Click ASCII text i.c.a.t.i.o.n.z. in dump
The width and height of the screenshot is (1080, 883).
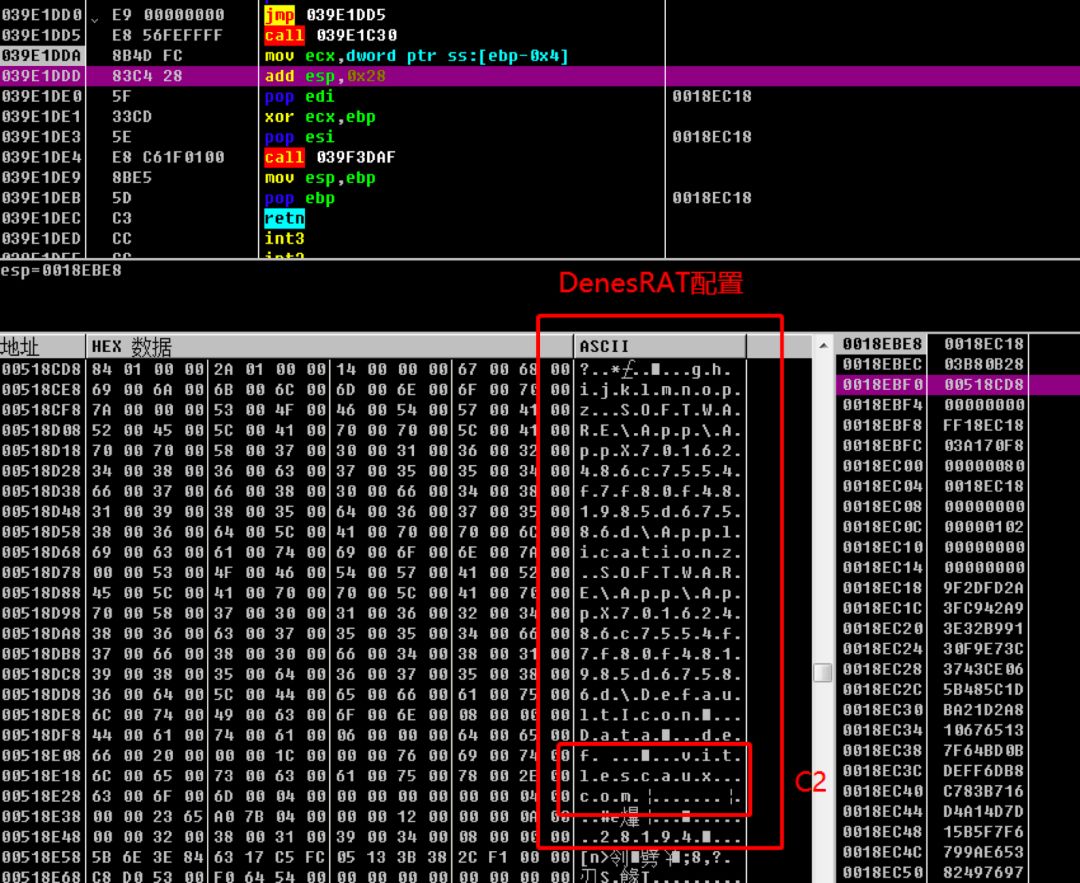[660, 553]
